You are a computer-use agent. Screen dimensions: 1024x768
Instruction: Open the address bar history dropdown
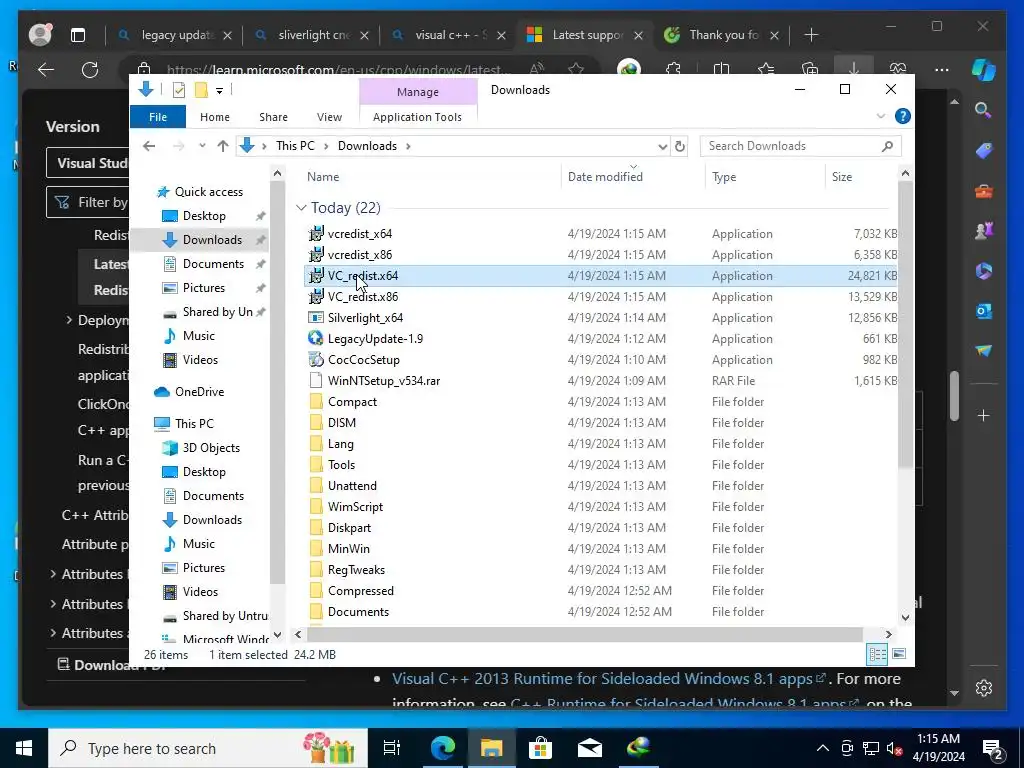662,146
